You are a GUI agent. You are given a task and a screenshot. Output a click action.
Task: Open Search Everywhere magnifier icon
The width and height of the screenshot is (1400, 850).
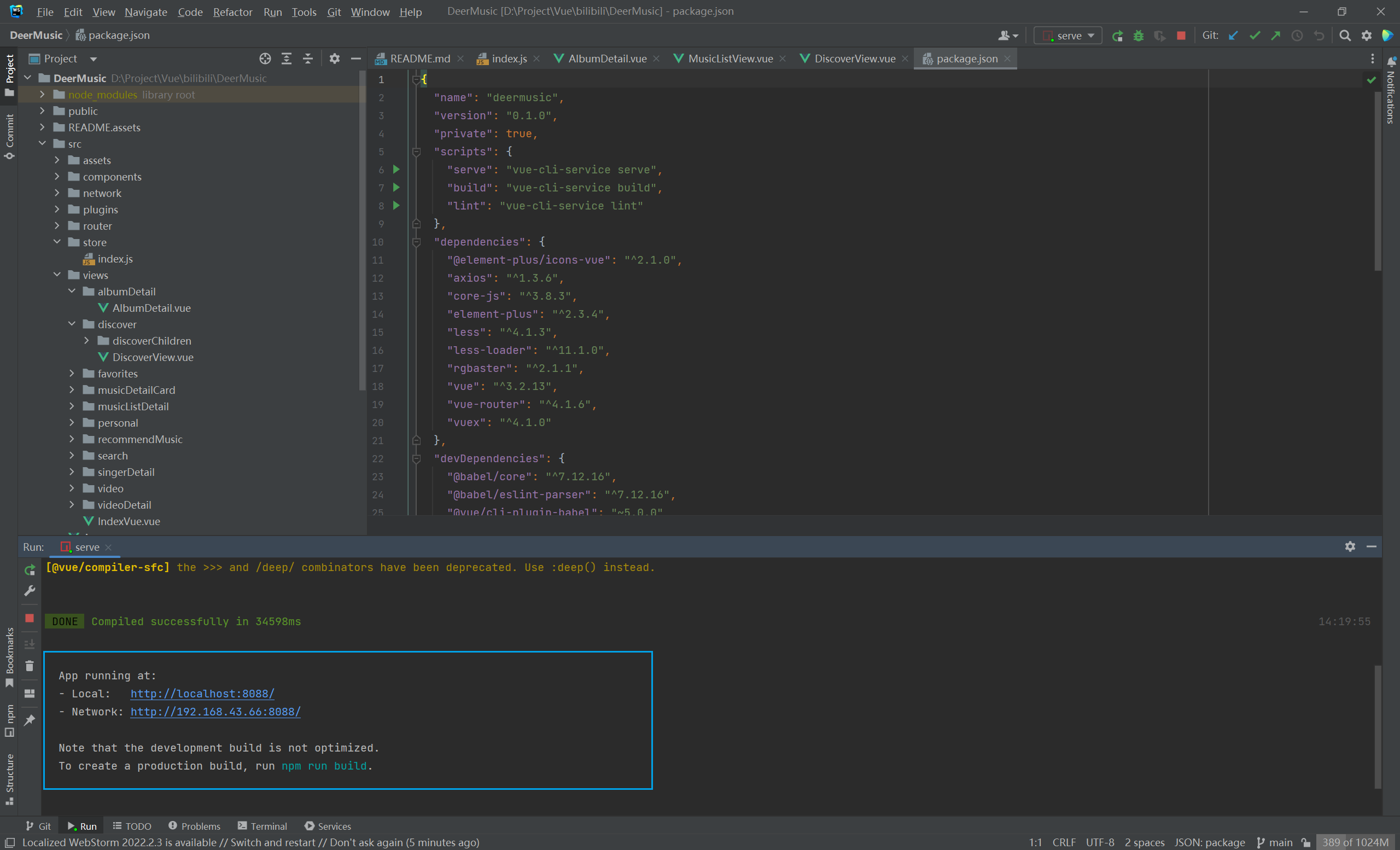pos(1345,36)
